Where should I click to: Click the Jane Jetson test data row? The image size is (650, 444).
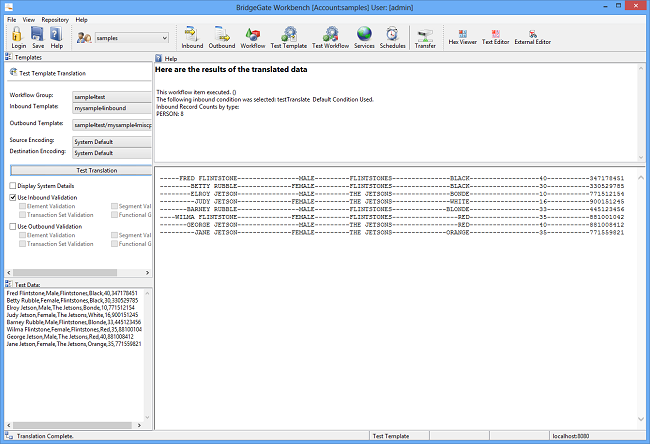point(74,344)
